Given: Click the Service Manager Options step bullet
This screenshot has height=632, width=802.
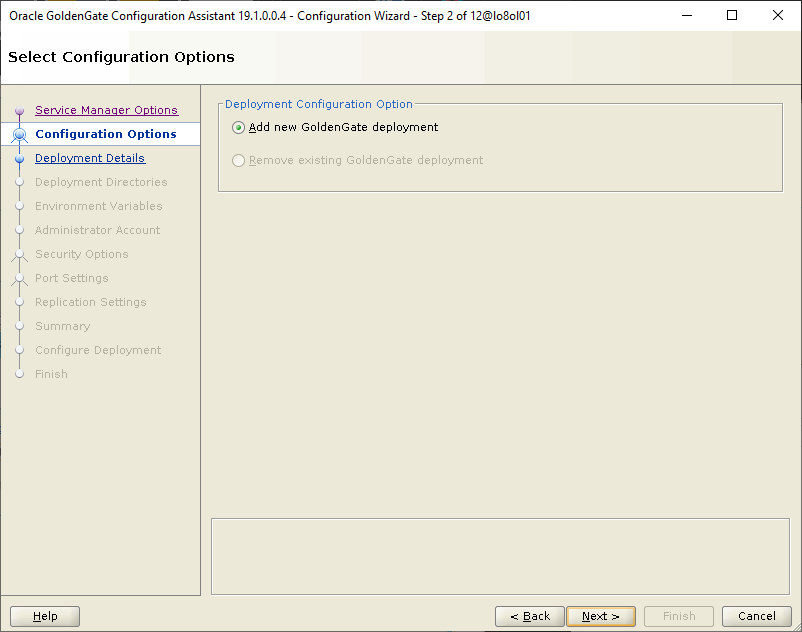Looking at the screenshot, I should pyautogui.click(x=20, y=111).
